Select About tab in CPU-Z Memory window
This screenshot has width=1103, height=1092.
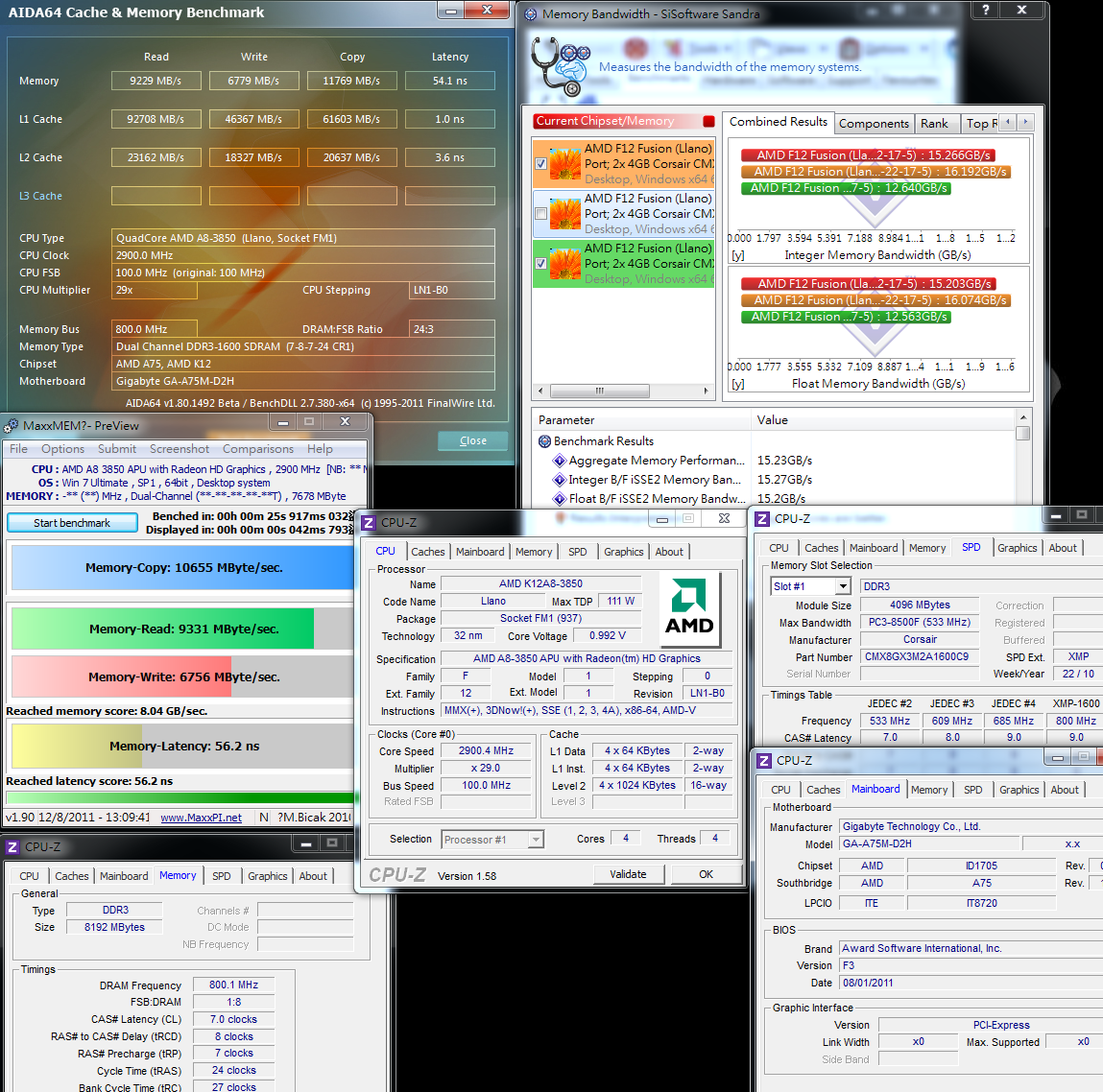[x=313, y=876]
